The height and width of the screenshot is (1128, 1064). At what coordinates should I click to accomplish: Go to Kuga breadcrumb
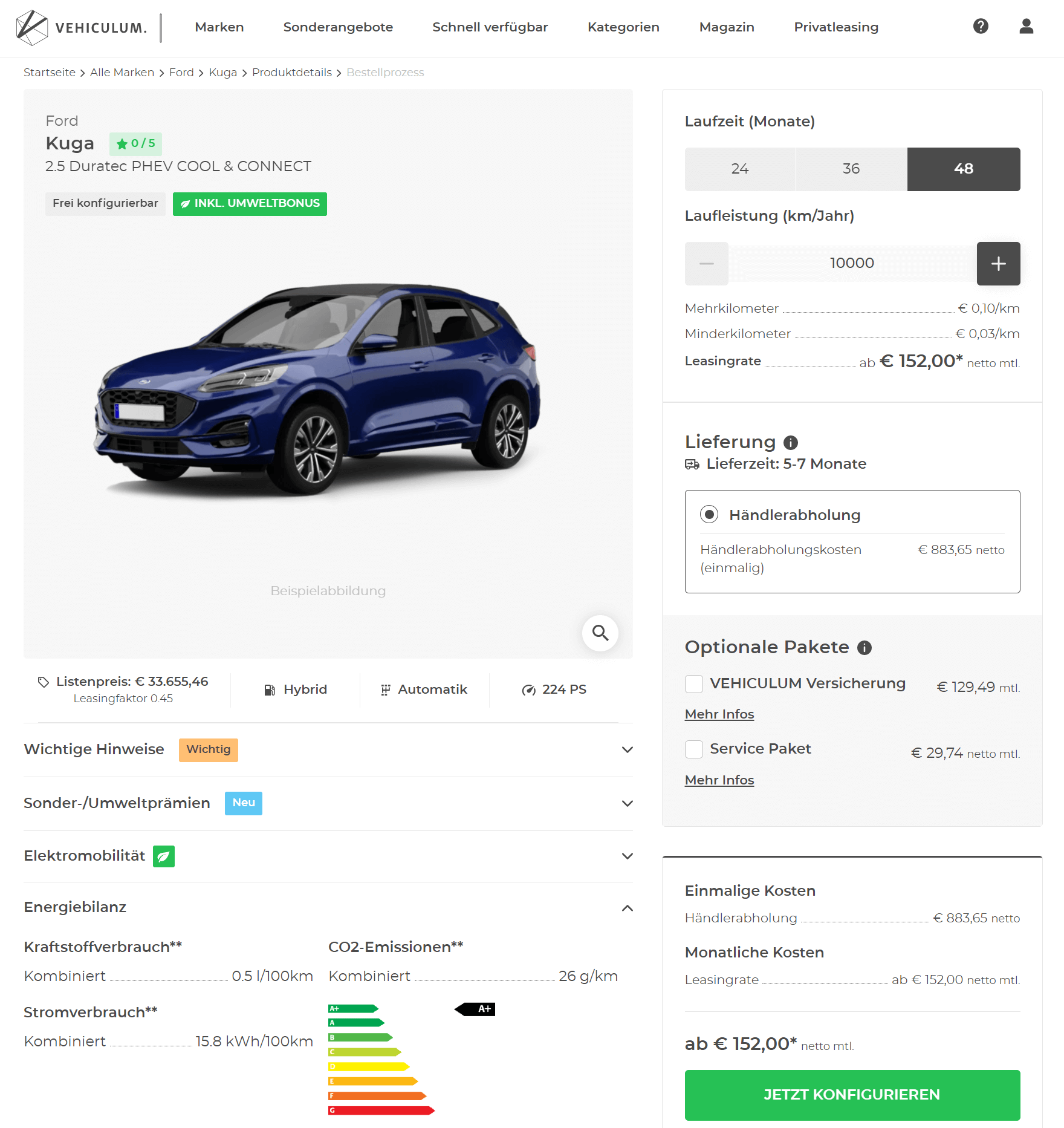[223, 73]
